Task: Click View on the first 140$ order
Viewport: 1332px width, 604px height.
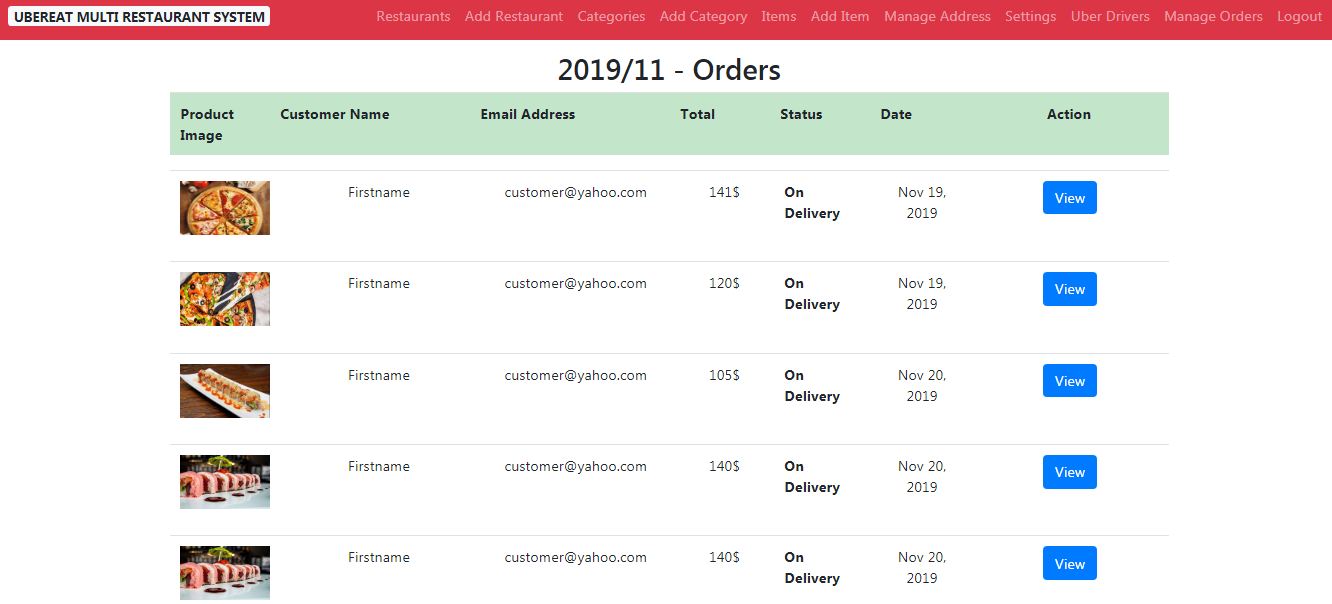Action: click(1069, 472)
